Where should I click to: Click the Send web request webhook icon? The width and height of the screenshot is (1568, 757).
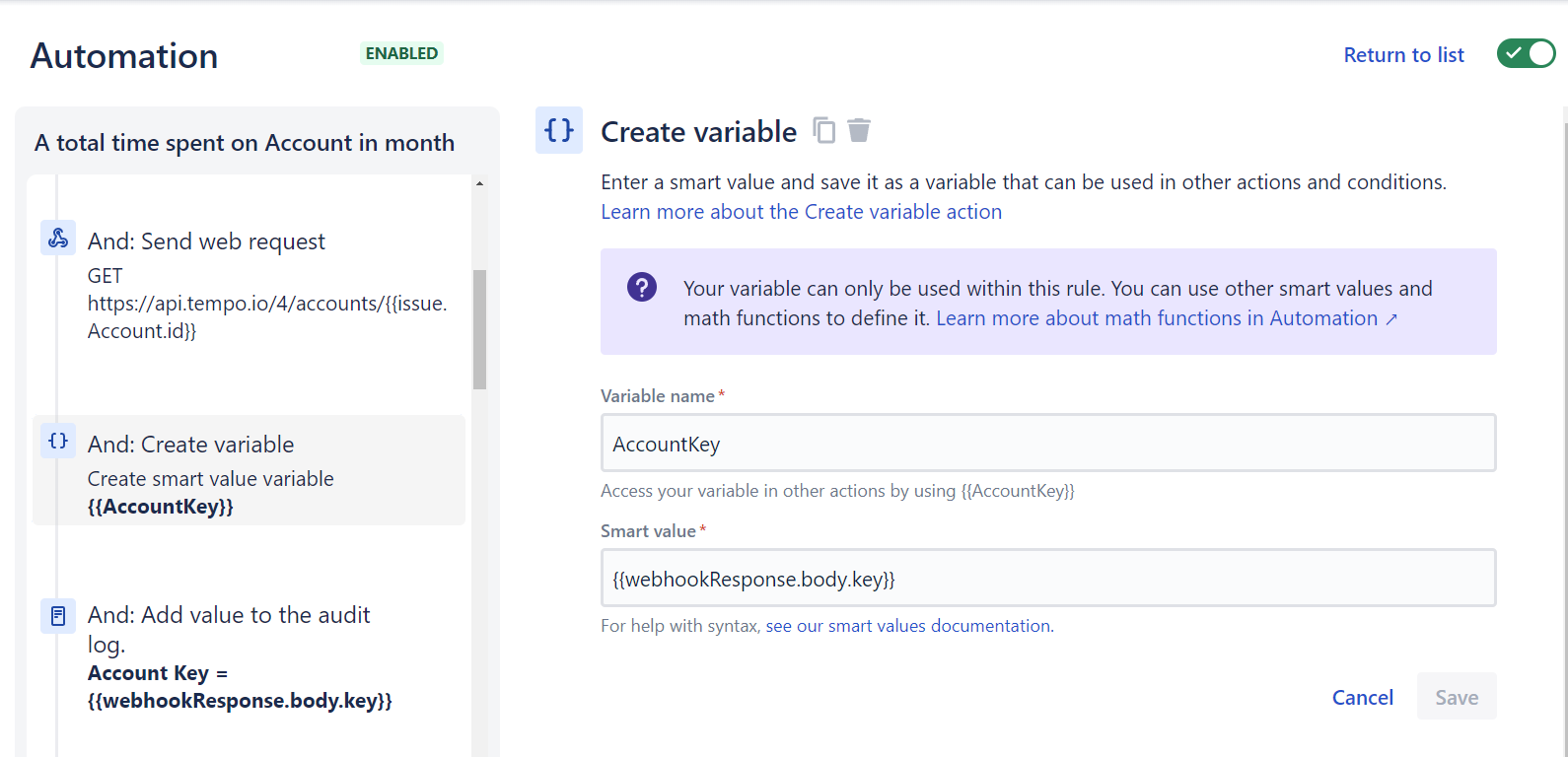[x=58, y=238]
